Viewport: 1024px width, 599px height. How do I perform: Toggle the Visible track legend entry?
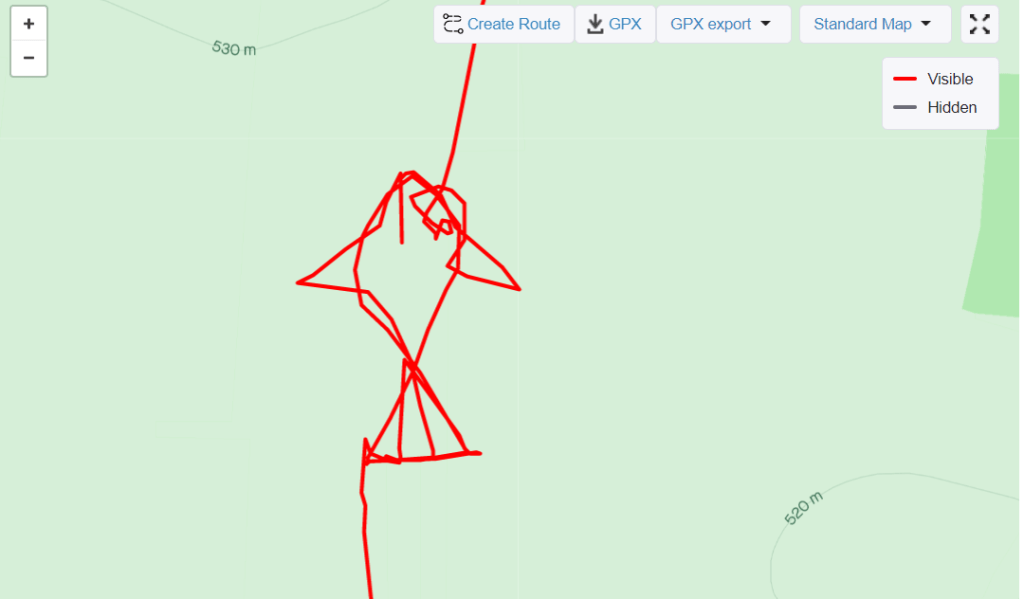coord(933,79)
